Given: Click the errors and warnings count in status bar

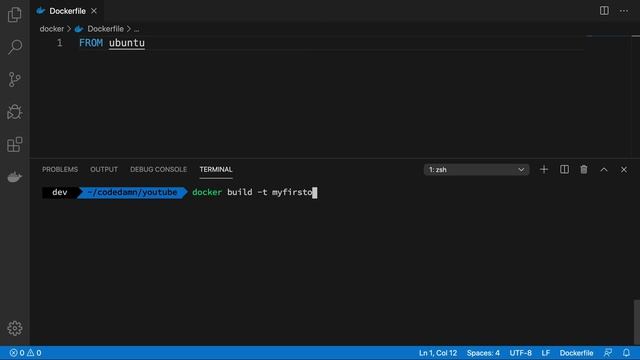Looking at the screenshot, I should 25,353.
